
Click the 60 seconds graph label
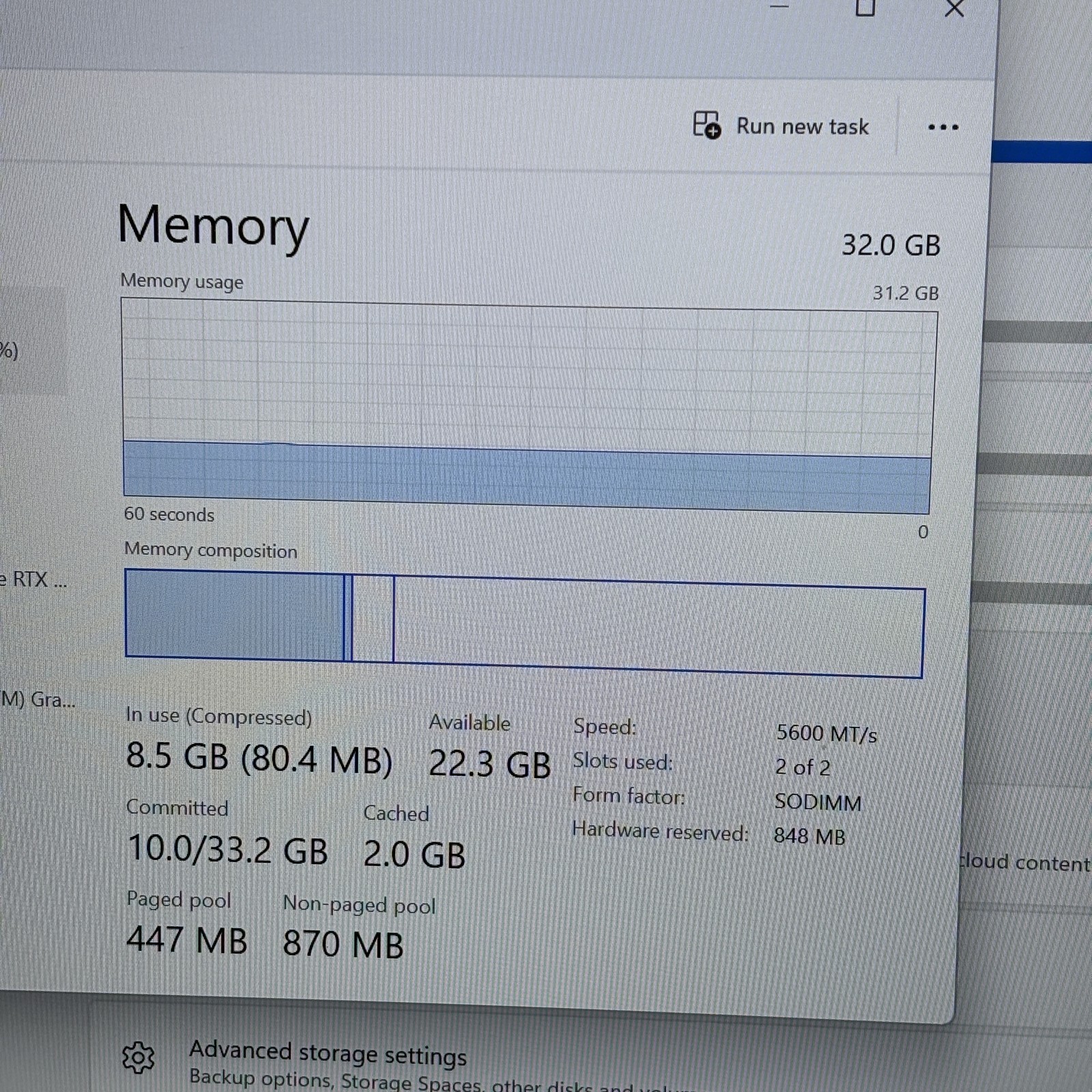tap(169, 514)
